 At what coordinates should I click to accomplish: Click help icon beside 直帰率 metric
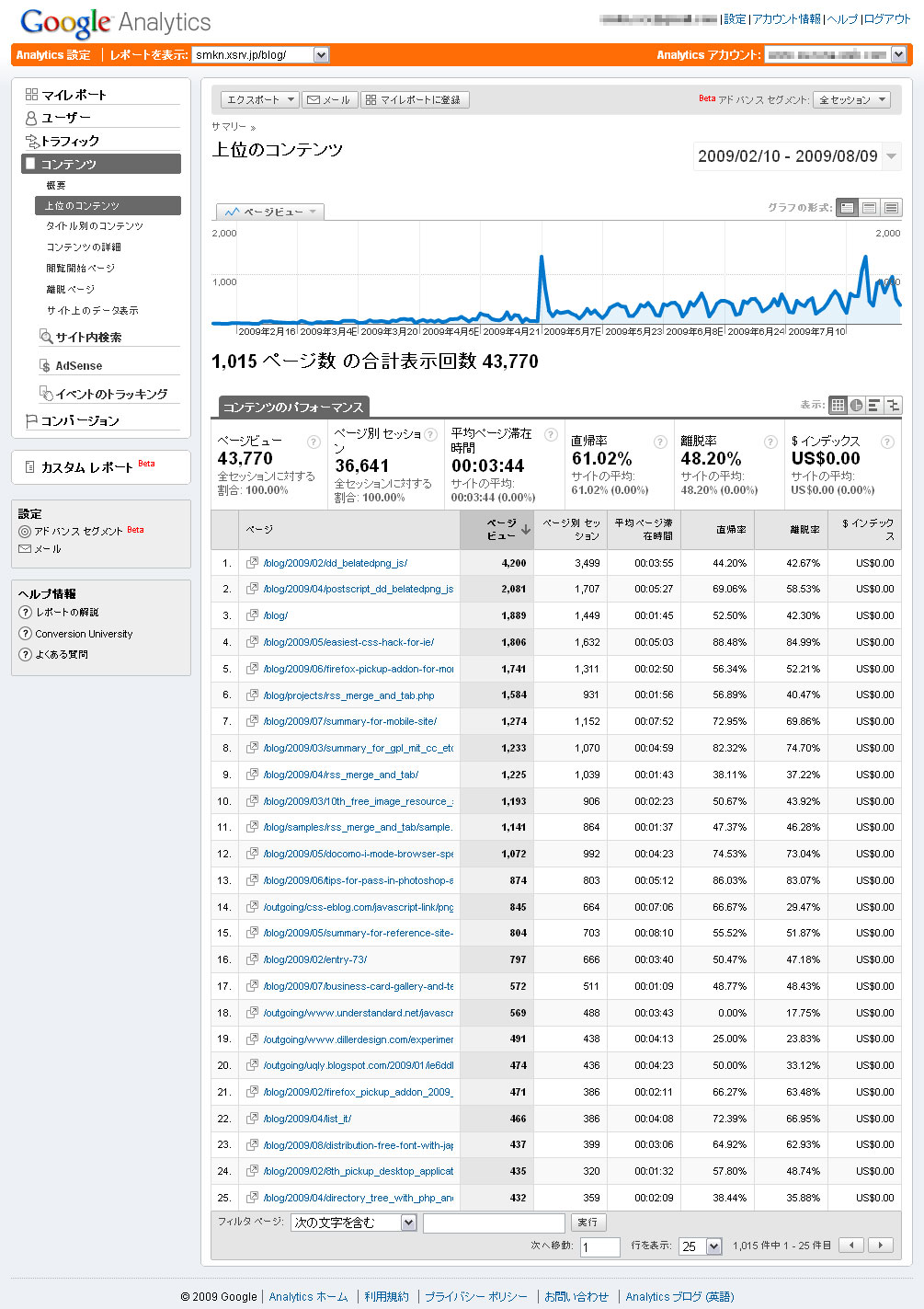[659, 442]
